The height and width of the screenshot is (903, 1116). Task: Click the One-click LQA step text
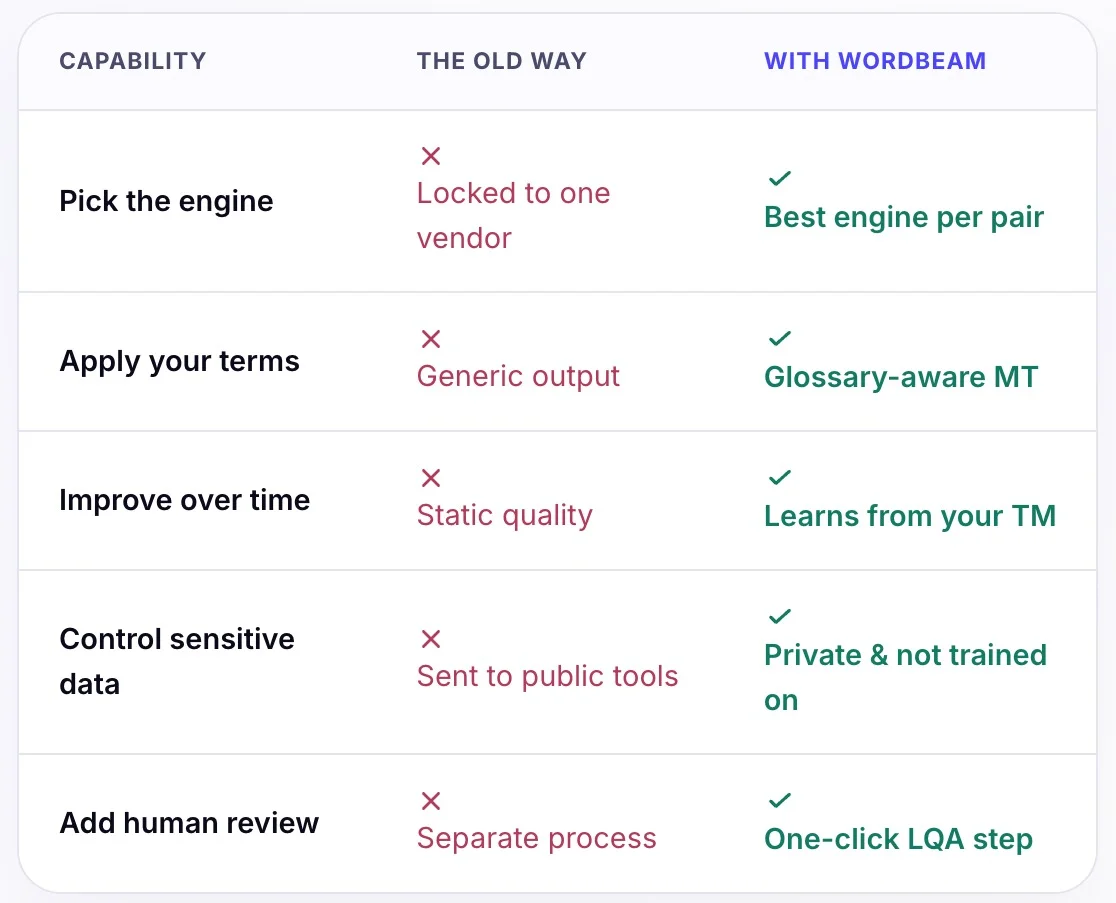pos(898,840)
